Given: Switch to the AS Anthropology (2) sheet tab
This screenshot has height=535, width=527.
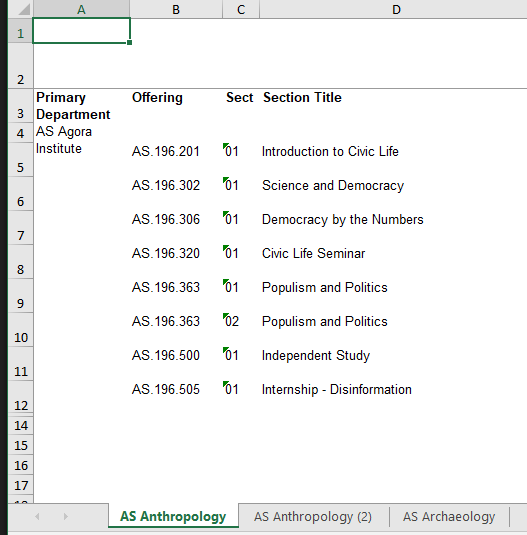Looking at the screenshot, I should (313, 517).
